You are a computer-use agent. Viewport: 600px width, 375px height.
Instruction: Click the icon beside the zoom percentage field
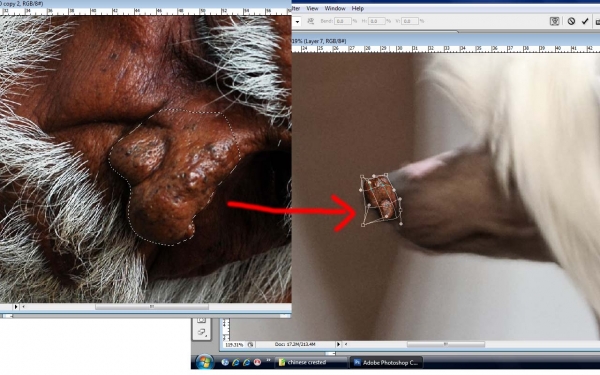coord(250,345)
